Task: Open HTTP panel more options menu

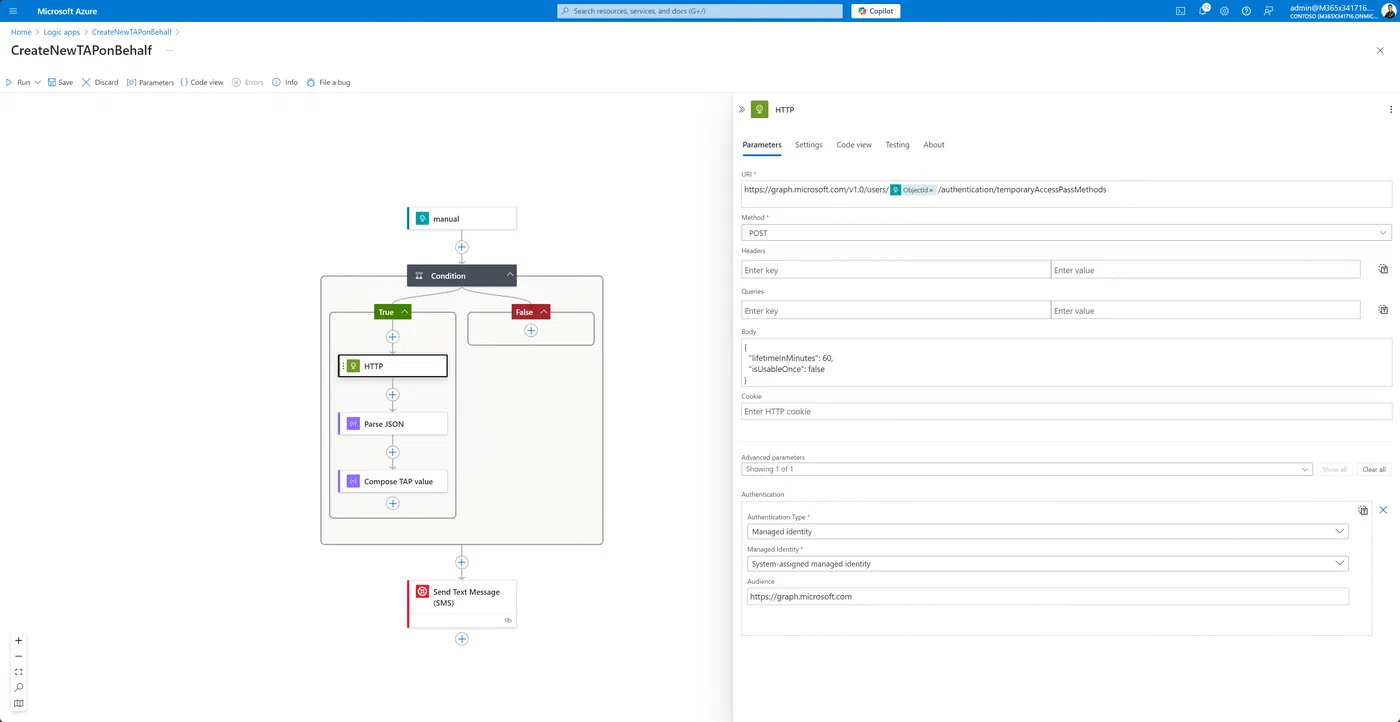Action: pyautogui.click(x=1390, y=110)
